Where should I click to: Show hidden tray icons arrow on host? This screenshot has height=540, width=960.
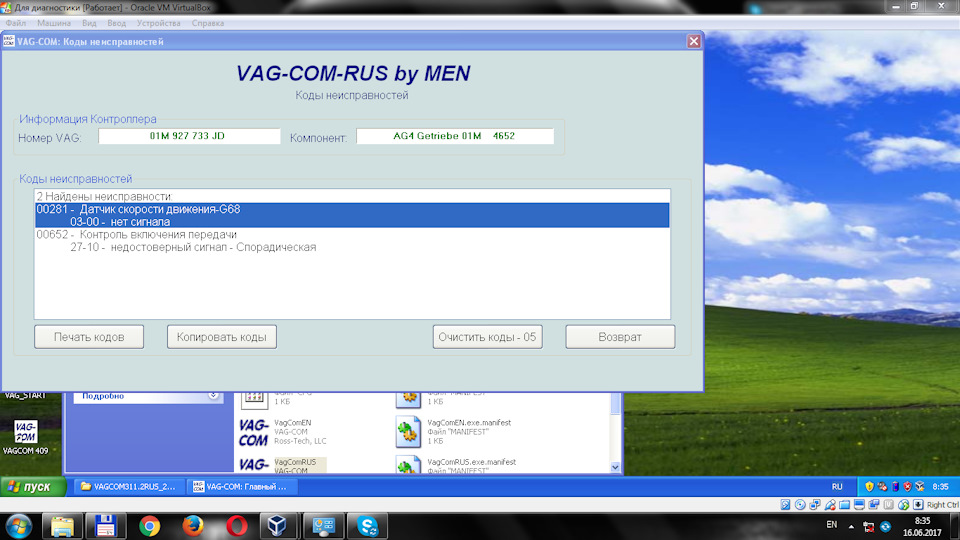tap(851, 526)
